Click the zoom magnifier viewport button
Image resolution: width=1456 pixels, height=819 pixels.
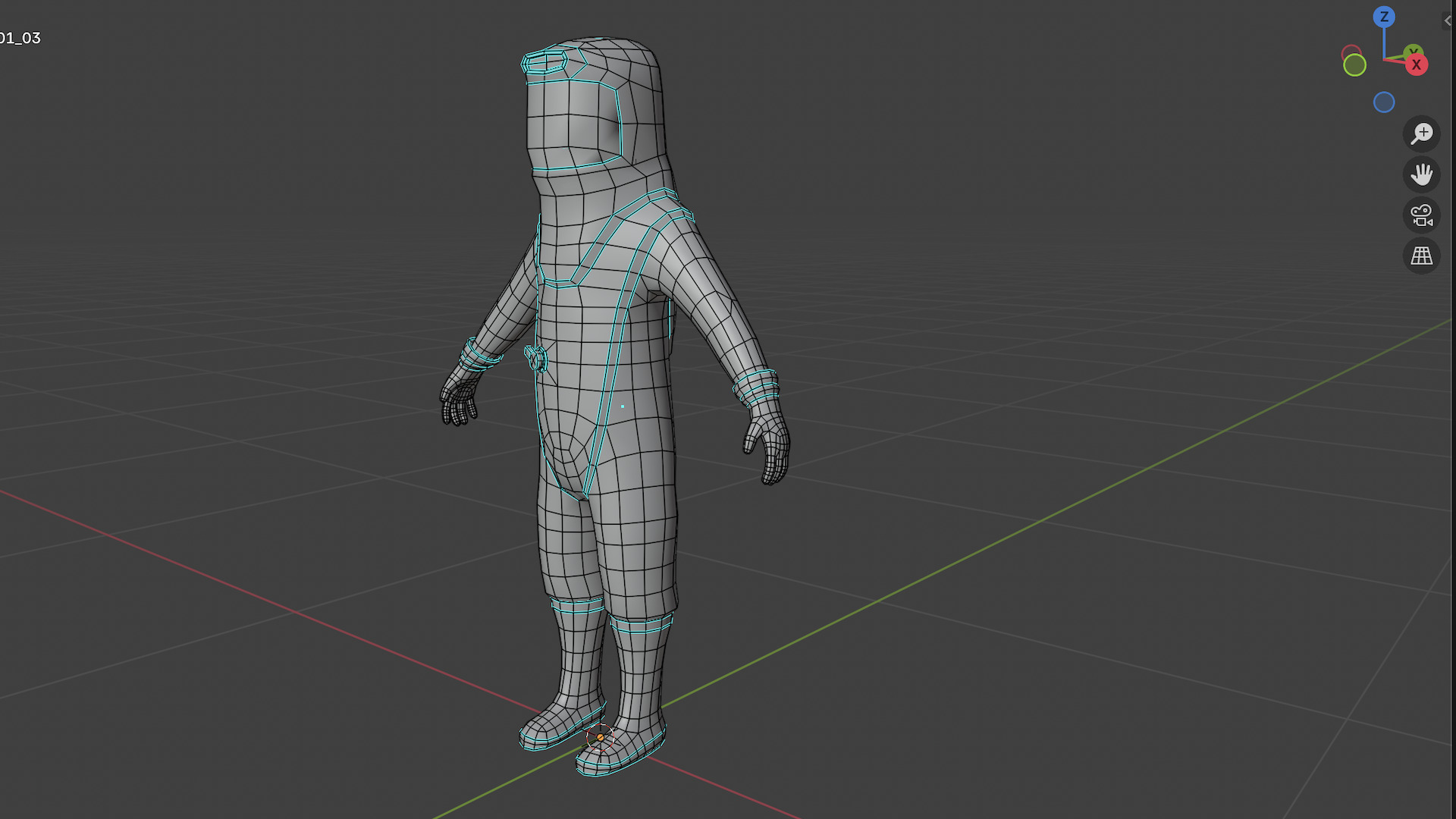coord(1422,133)
